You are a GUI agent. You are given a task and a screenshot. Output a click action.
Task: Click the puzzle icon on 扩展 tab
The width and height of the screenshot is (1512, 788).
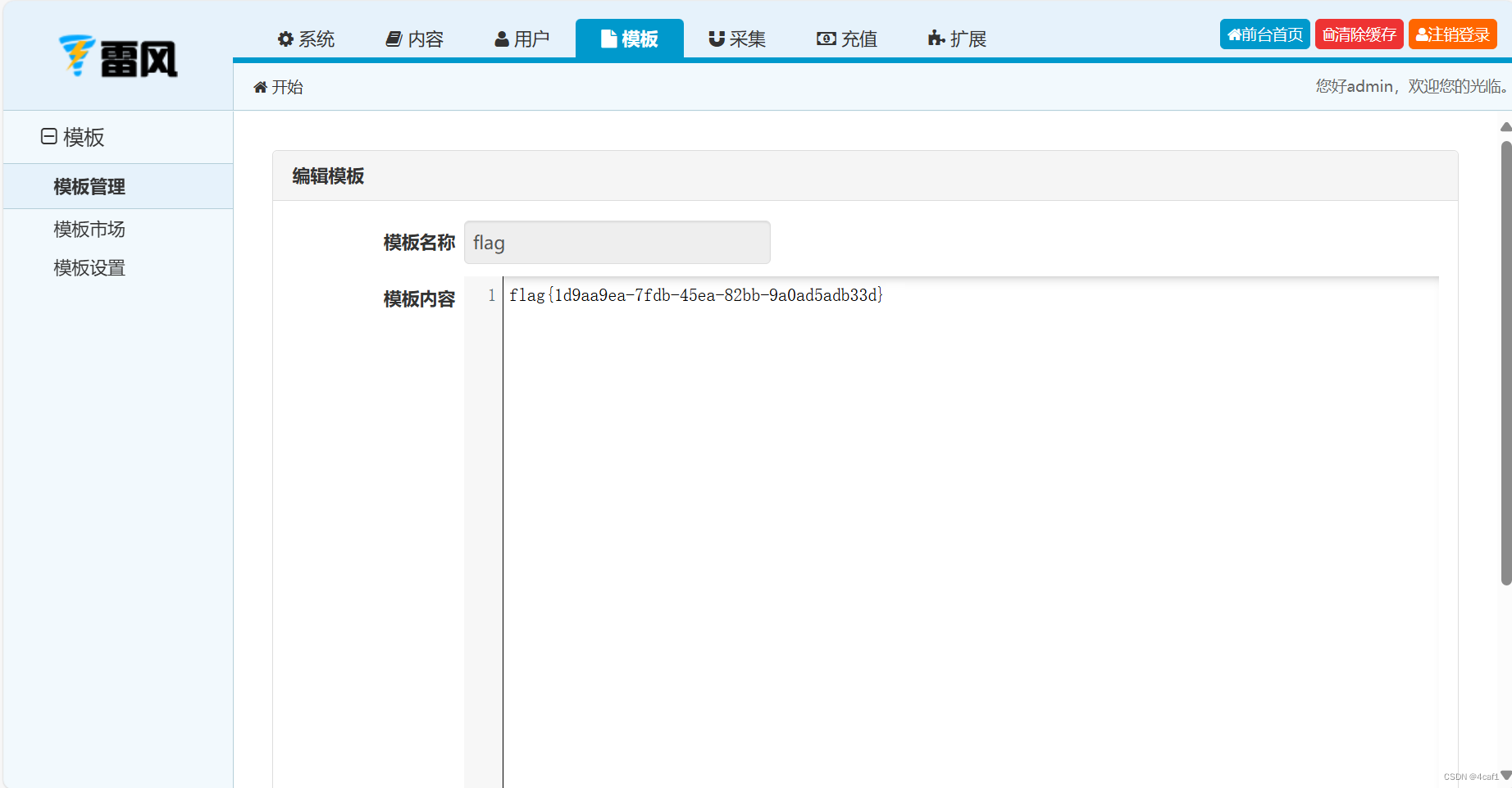[x=936, y=39]
